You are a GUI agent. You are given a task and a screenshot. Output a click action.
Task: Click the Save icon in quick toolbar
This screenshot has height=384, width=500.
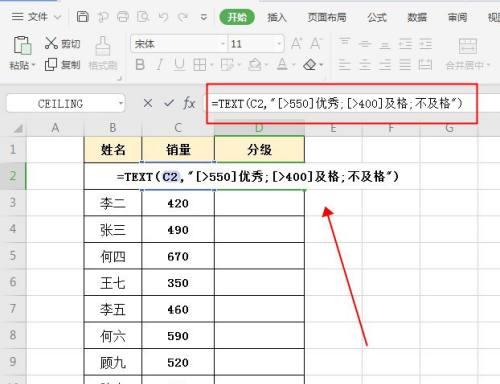coord(83,17)
